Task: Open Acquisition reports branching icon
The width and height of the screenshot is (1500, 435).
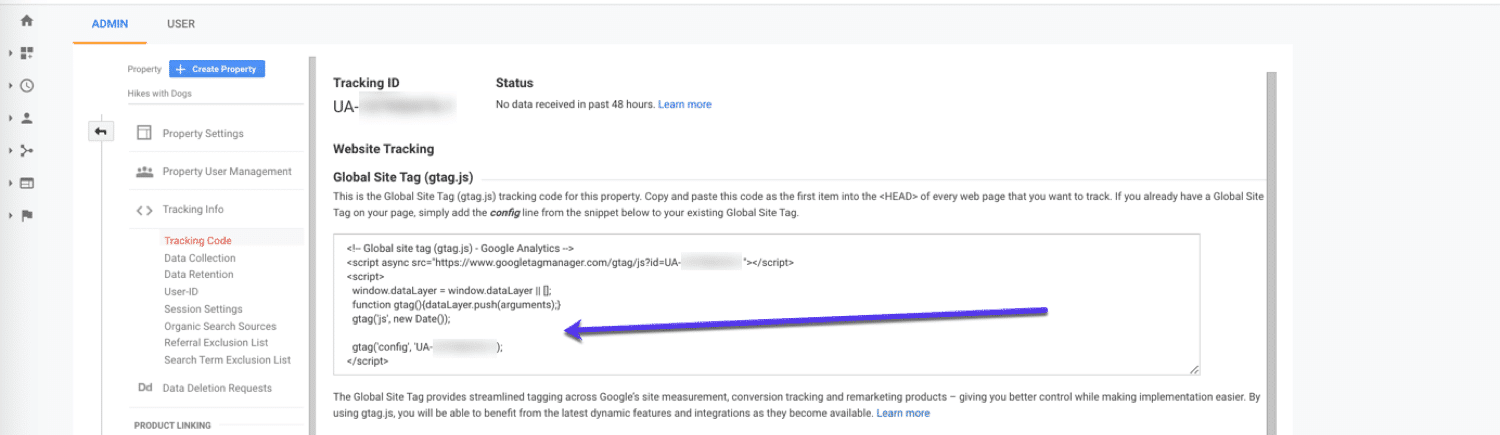Action: coord(27,151)
